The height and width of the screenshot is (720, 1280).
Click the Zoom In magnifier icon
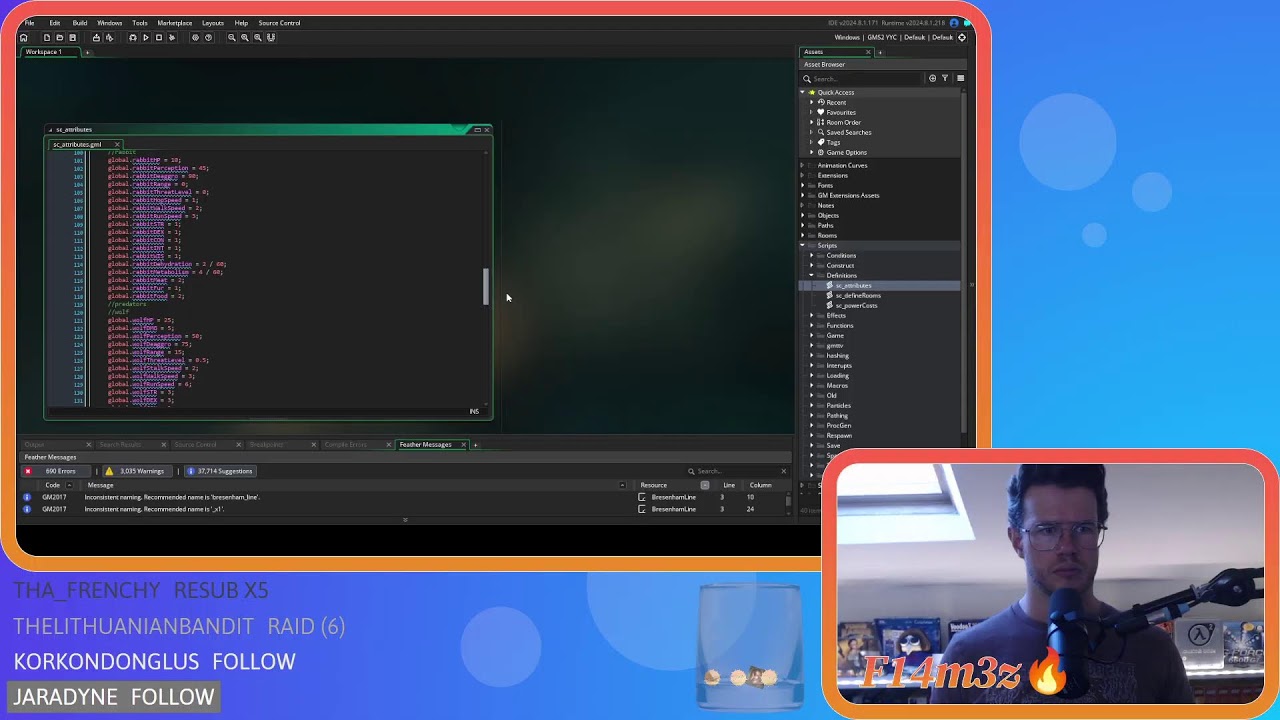(x=257, y=37)
